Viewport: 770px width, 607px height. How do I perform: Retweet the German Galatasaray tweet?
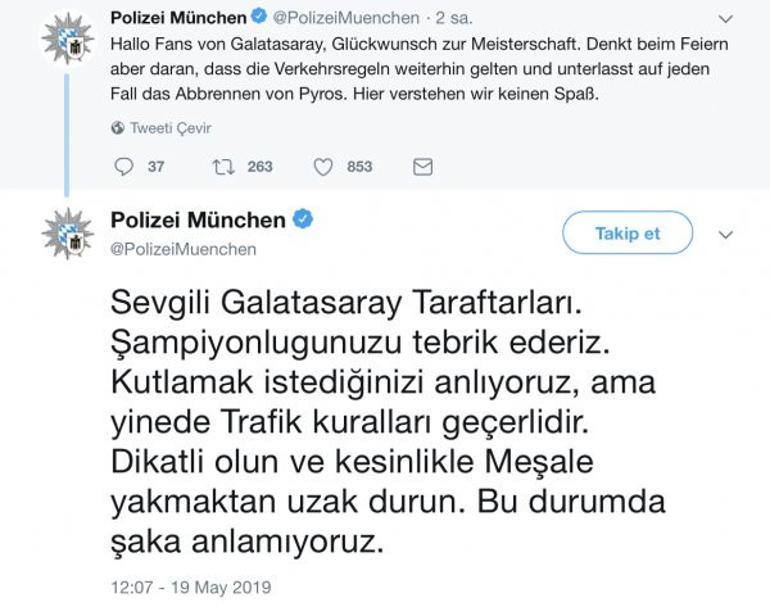pyautogui.click(x=223, y=167)
